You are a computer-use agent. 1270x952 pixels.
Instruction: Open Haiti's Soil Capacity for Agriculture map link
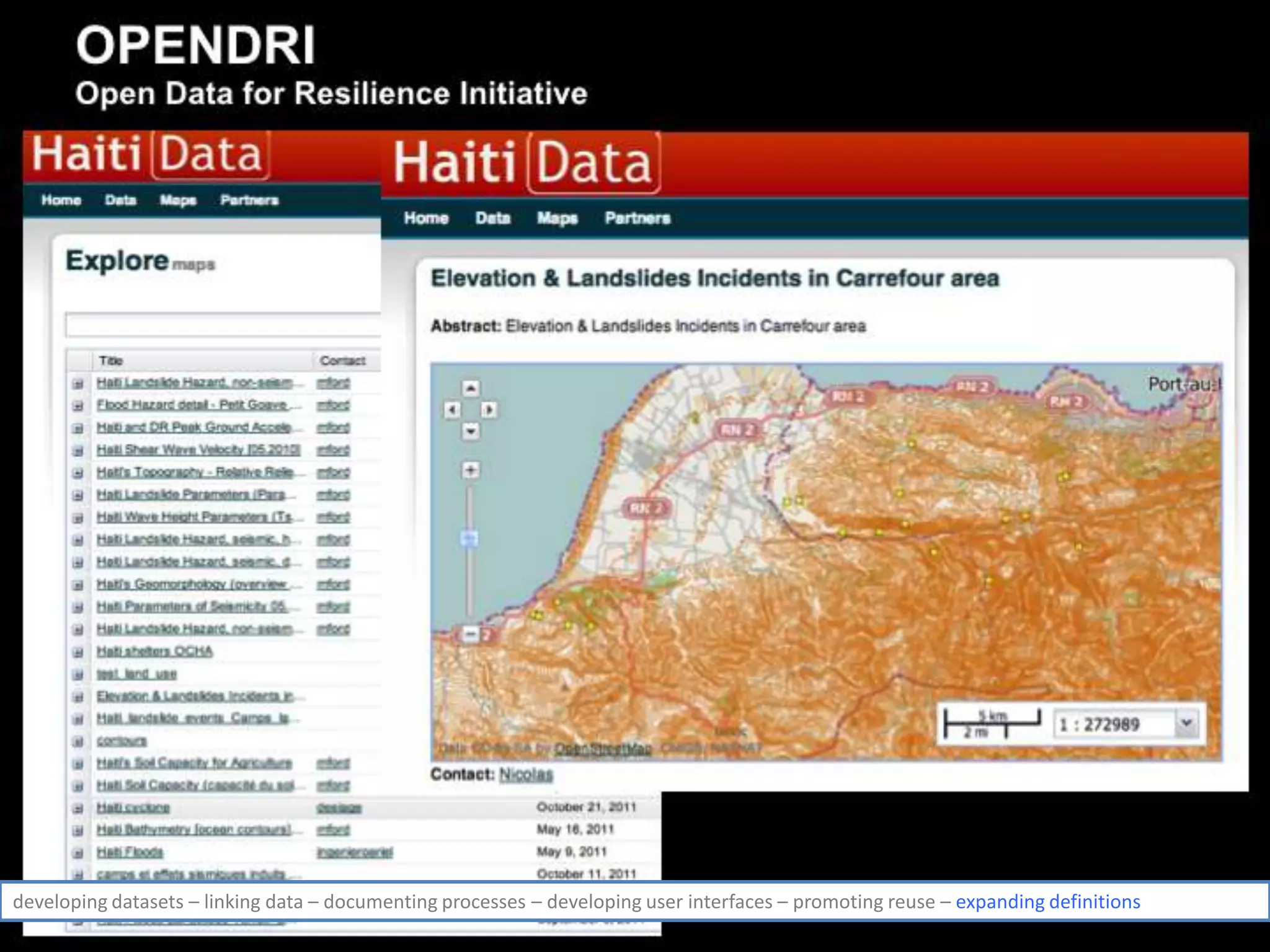pyautogui.click(x=194, y=762)
